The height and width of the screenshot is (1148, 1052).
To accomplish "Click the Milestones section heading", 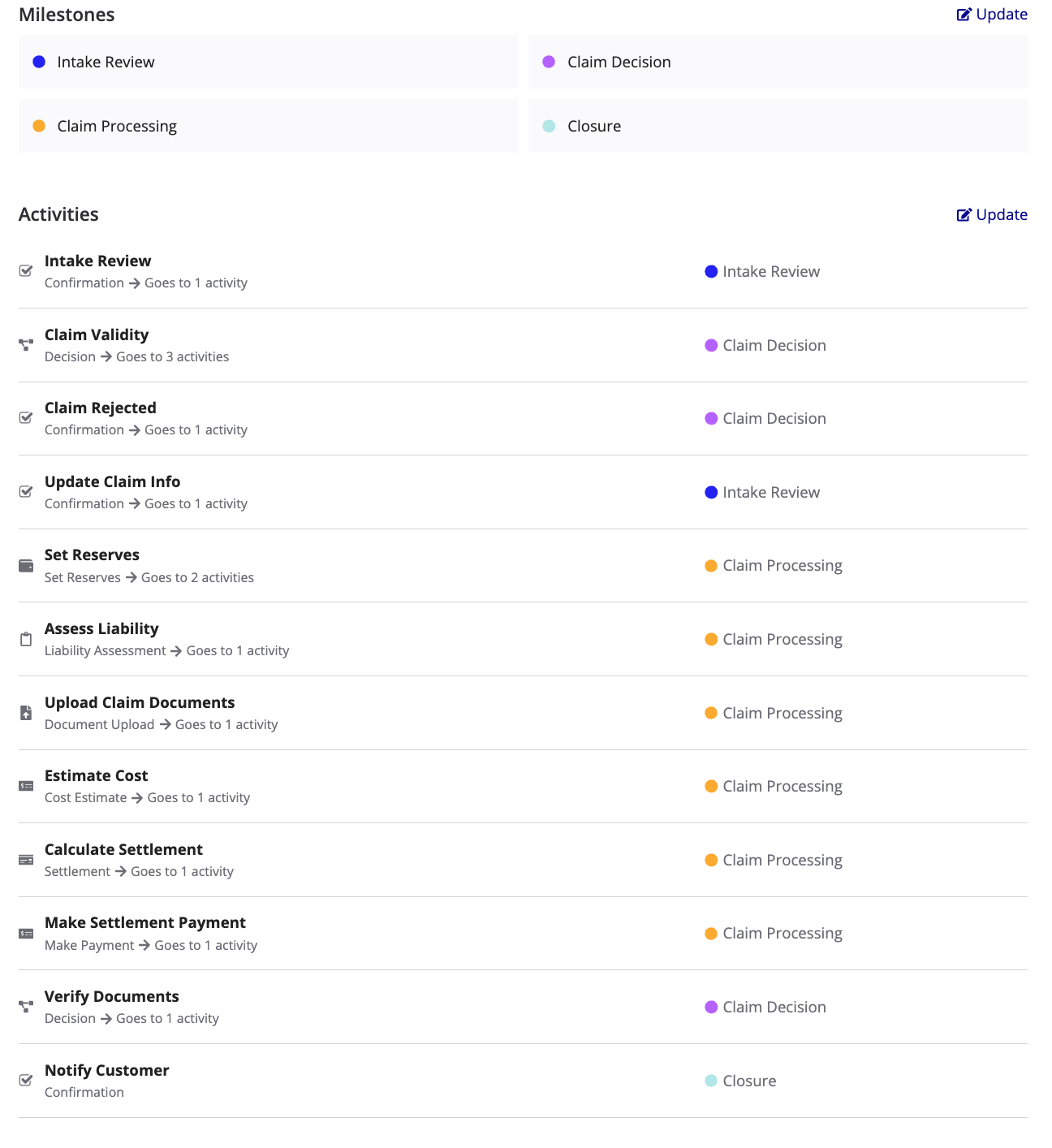I will pos(67,15).
